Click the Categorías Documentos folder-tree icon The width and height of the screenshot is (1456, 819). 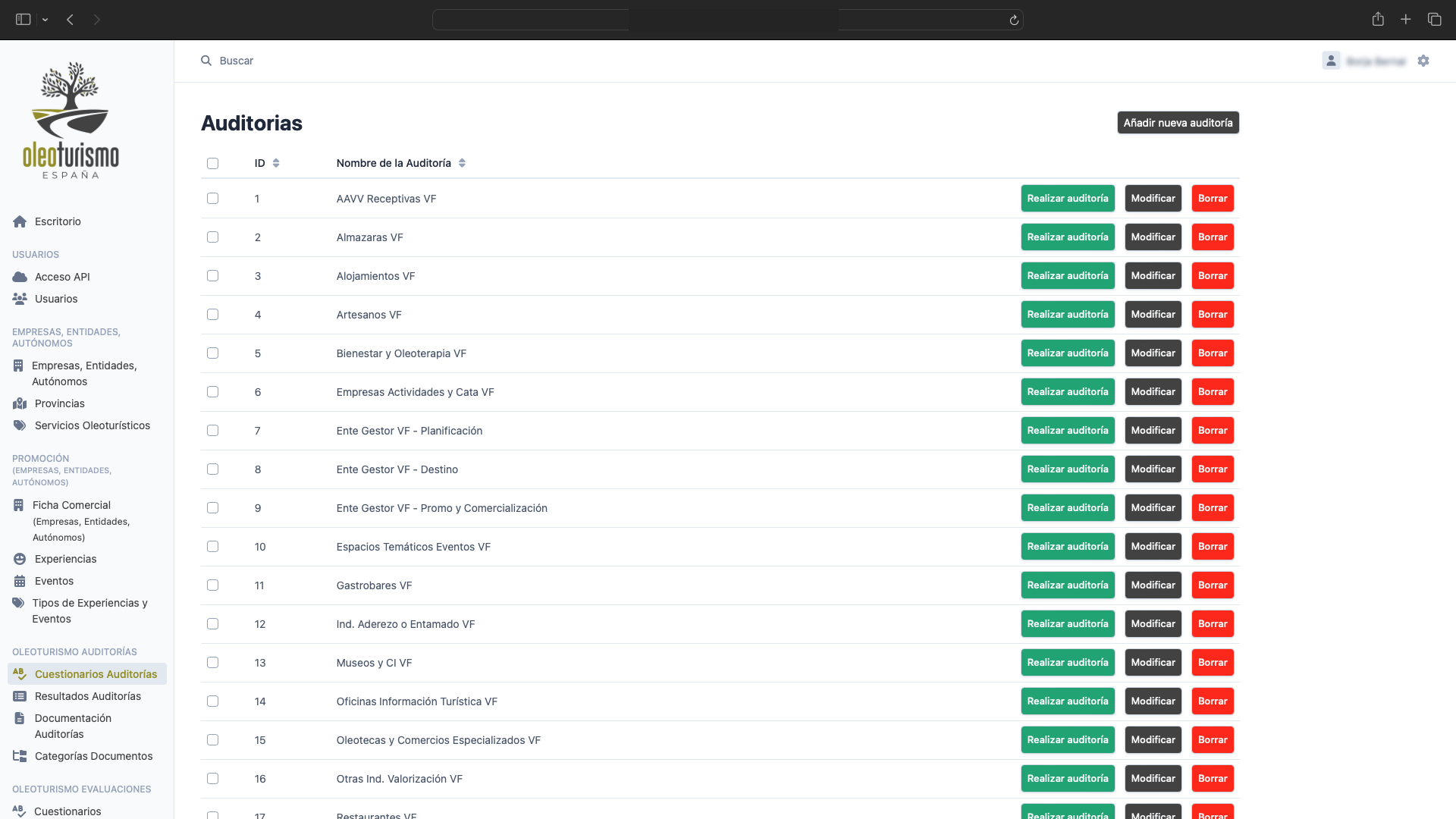pos(20,756)
